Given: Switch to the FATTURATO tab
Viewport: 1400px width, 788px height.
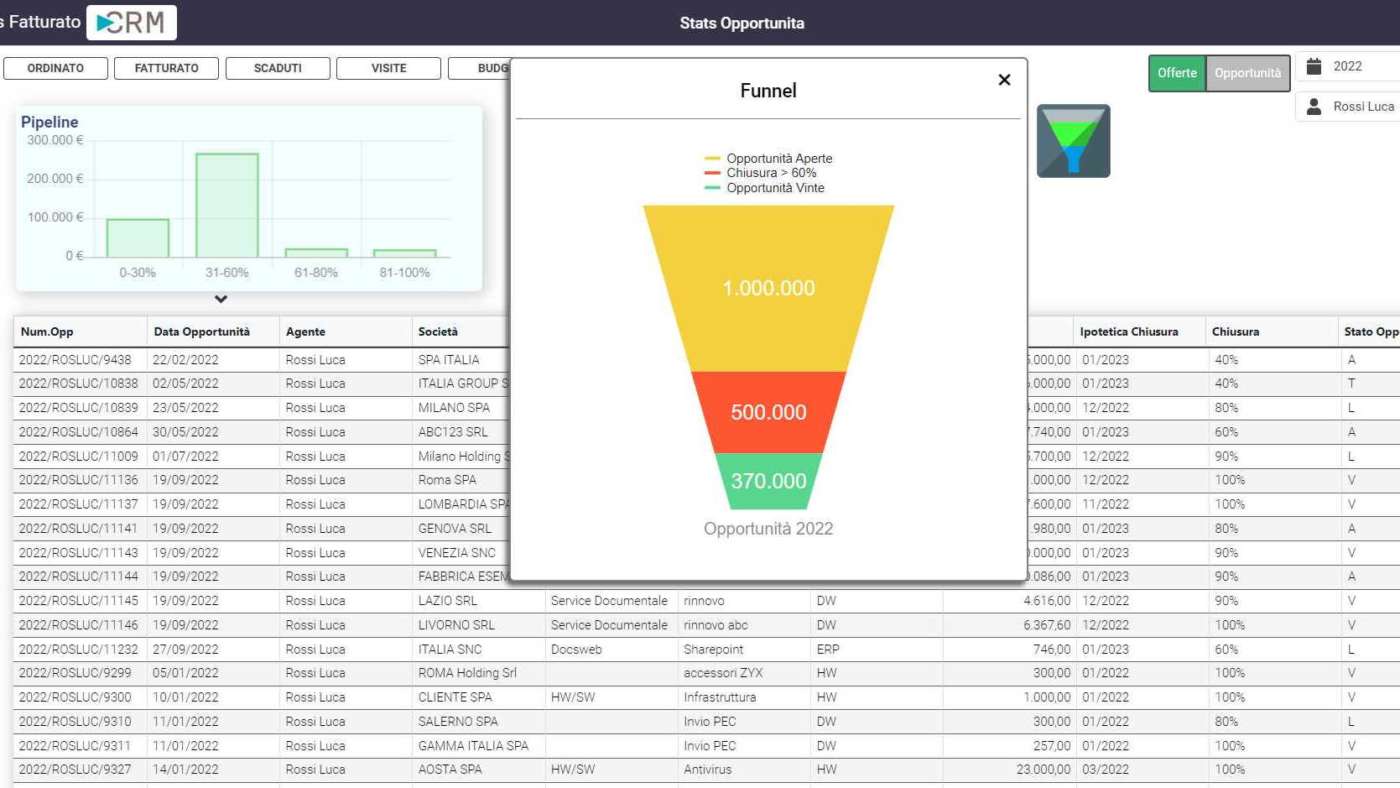Looking at the screenshot, I should coord(166,68).
